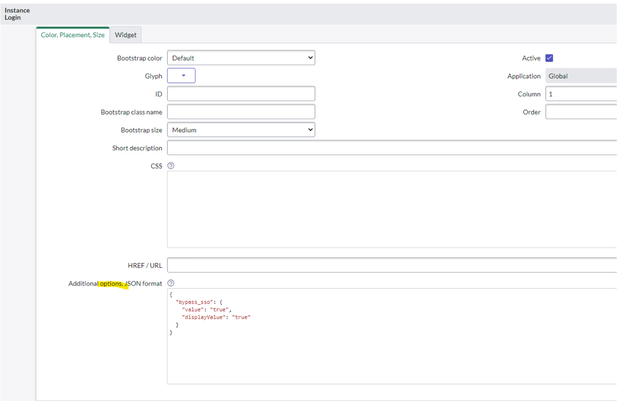
Task: Click into the Order input field
Action: pos(580,112)
